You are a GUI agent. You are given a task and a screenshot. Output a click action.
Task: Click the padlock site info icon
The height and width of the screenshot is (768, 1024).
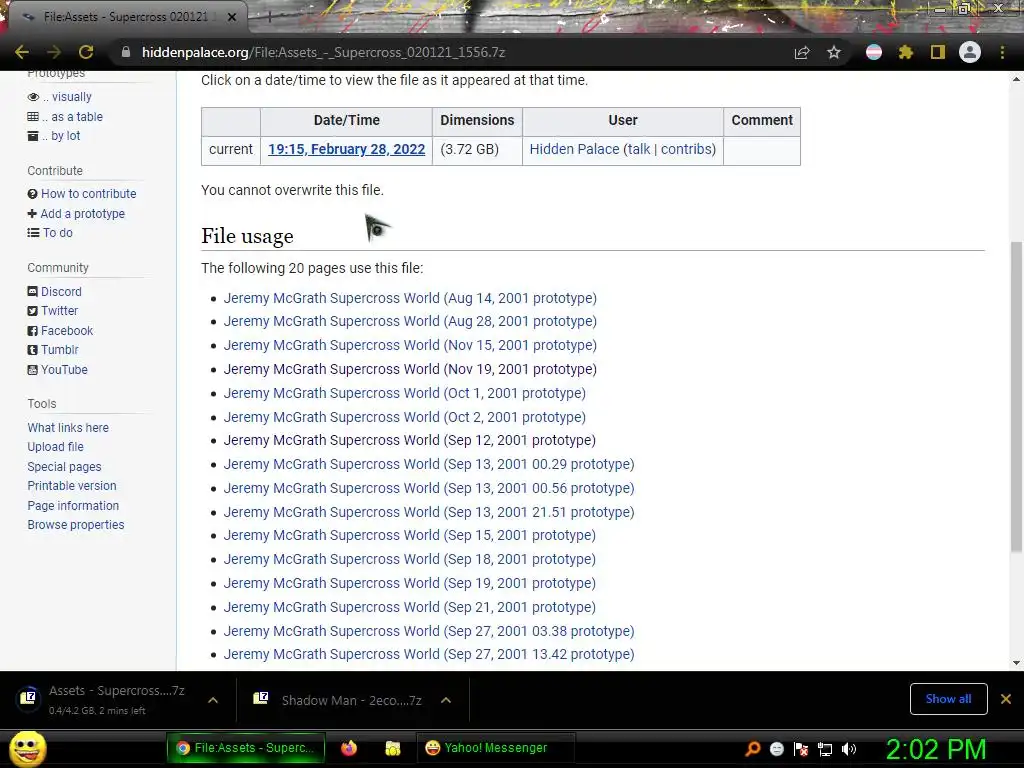(x=126, y=52)
